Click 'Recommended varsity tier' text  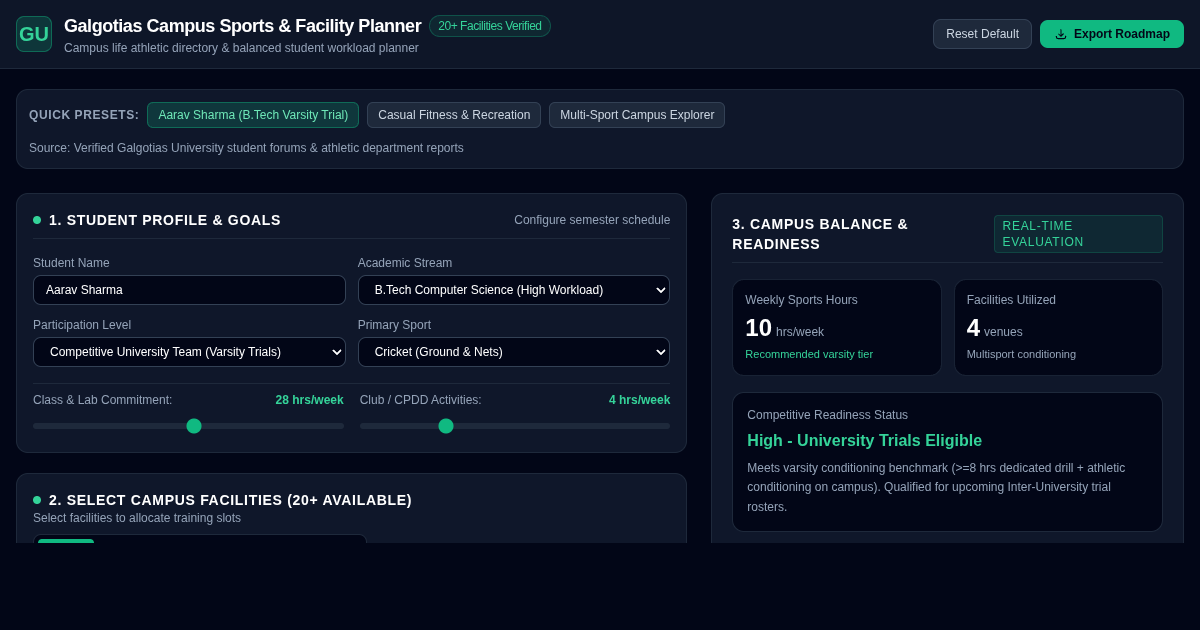coord(809,354)
